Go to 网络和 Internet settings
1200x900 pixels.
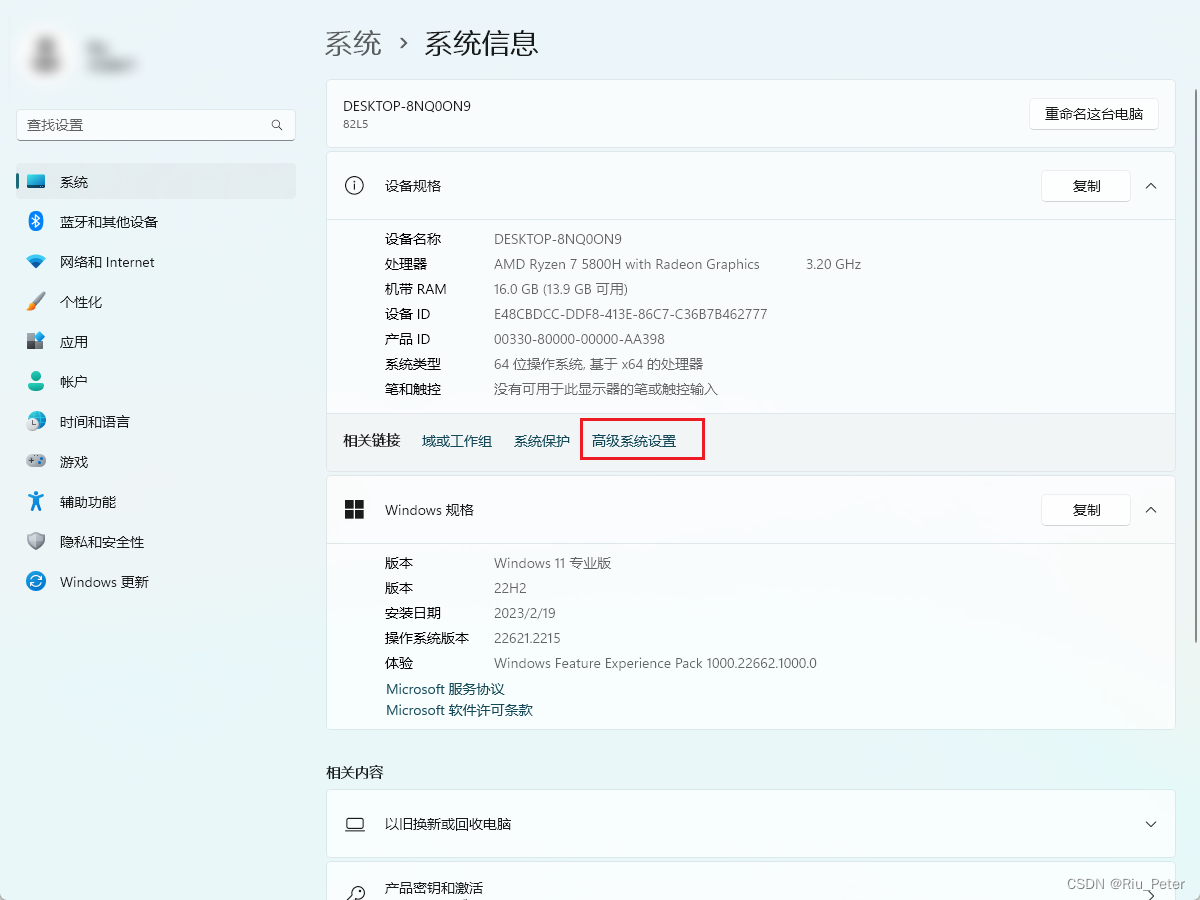tap(156, 262)
